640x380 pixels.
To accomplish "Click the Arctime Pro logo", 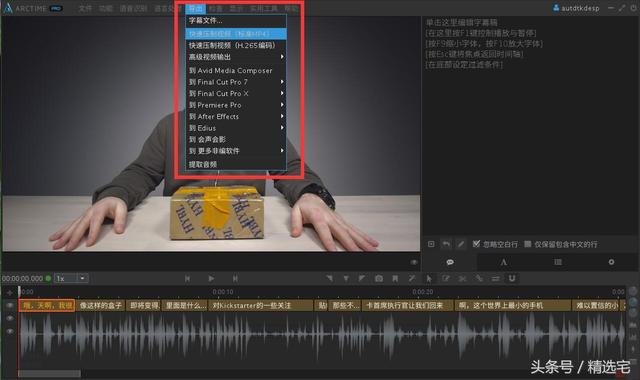I will tap(33, 8).
